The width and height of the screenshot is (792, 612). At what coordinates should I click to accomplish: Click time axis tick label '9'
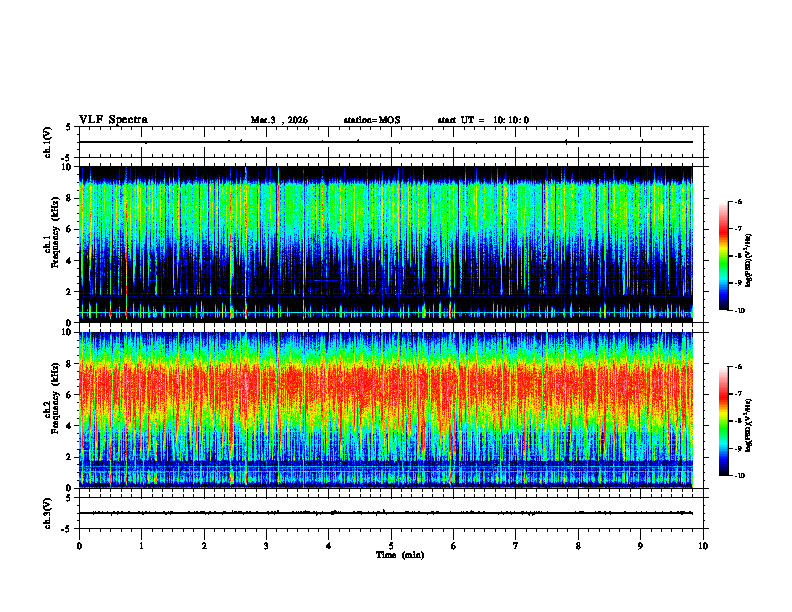[x=640, y=546]
